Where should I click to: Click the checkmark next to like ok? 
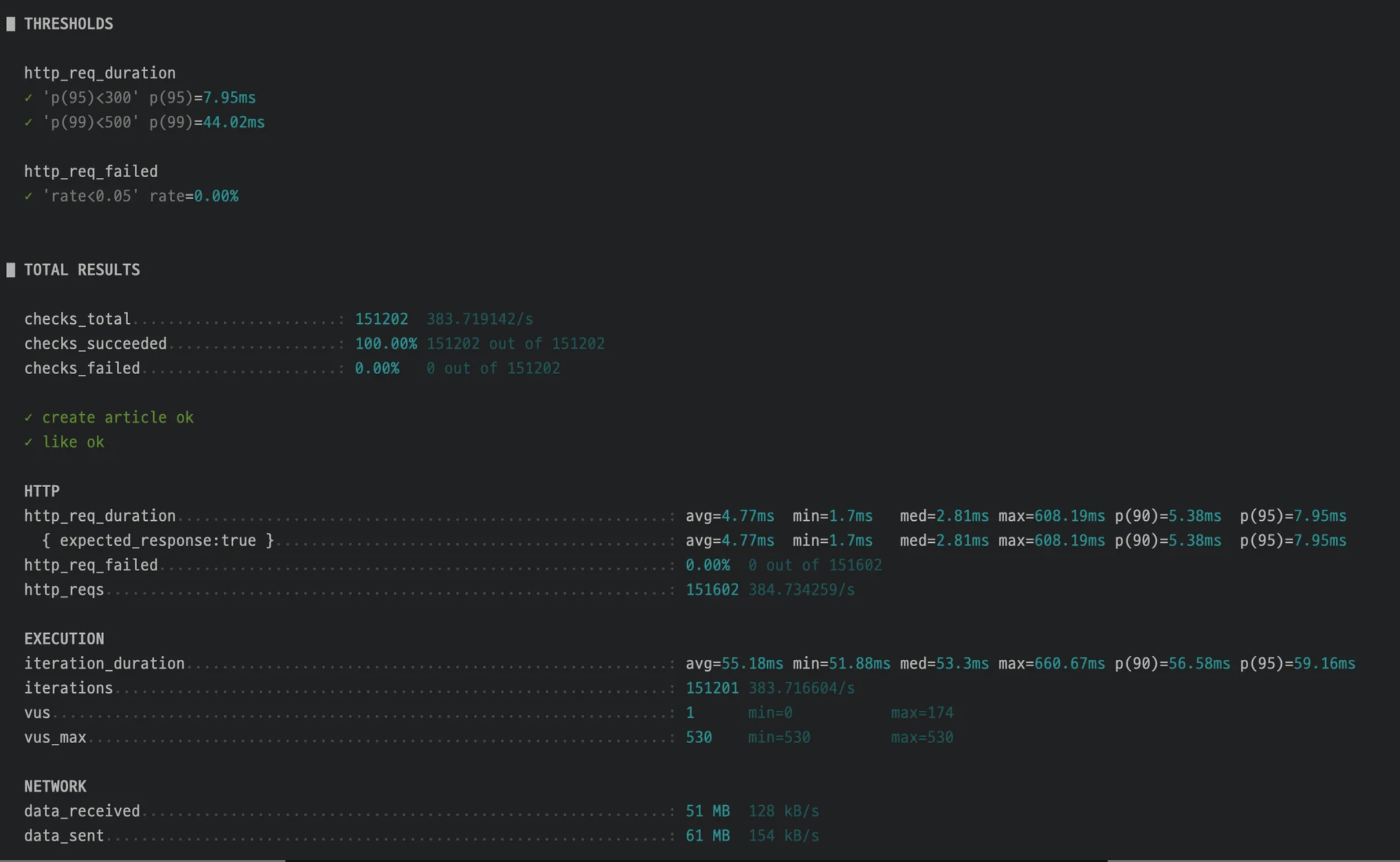click(28, 443)
